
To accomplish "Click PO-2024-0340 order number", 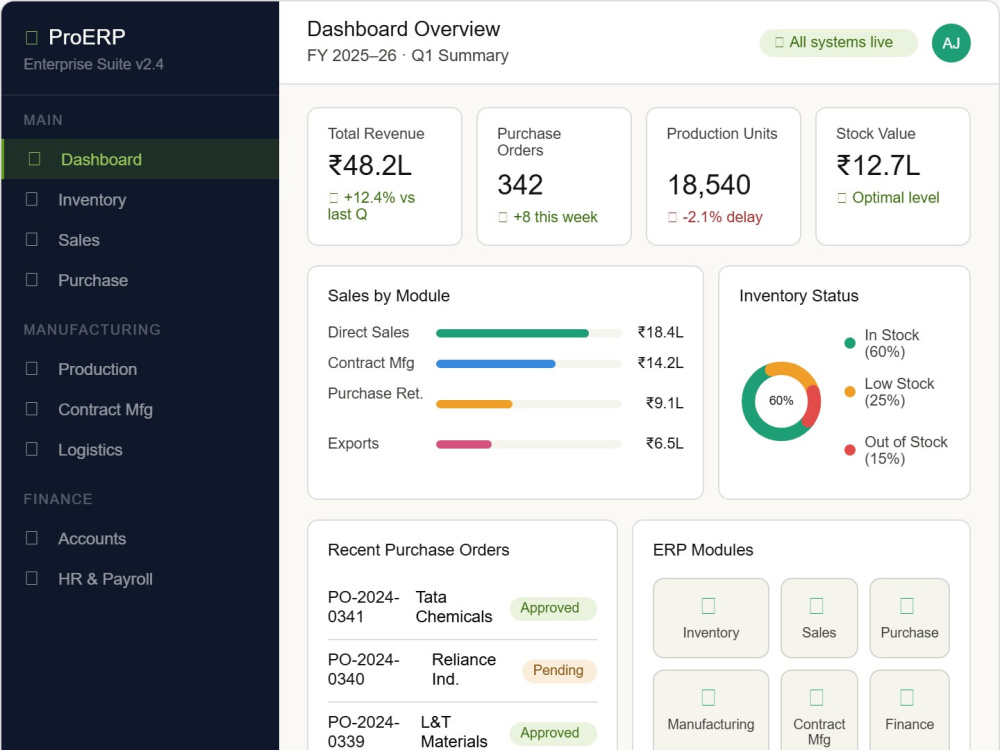I will point(364,669).
